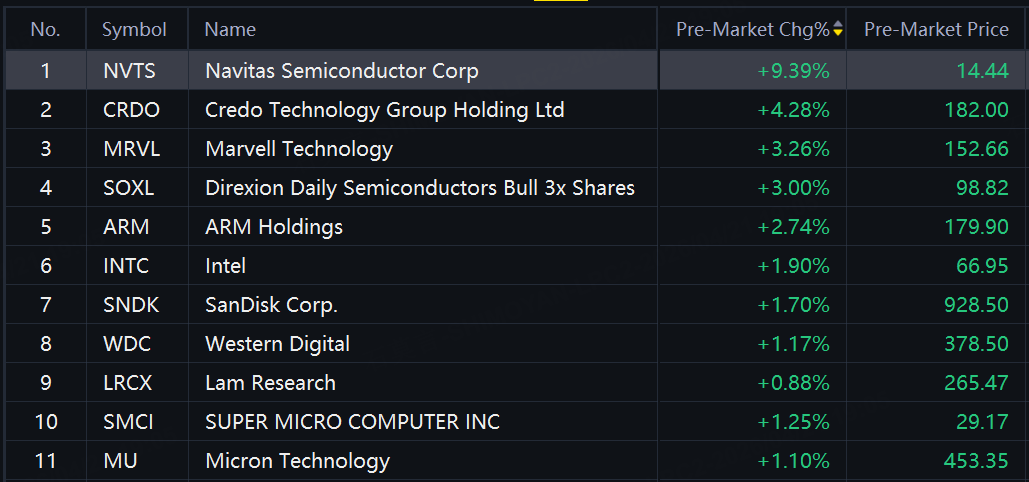1029x482 pixels.
Task: Sort by Pre-Market Chg% arrow icon
Action: coord(837,30)
